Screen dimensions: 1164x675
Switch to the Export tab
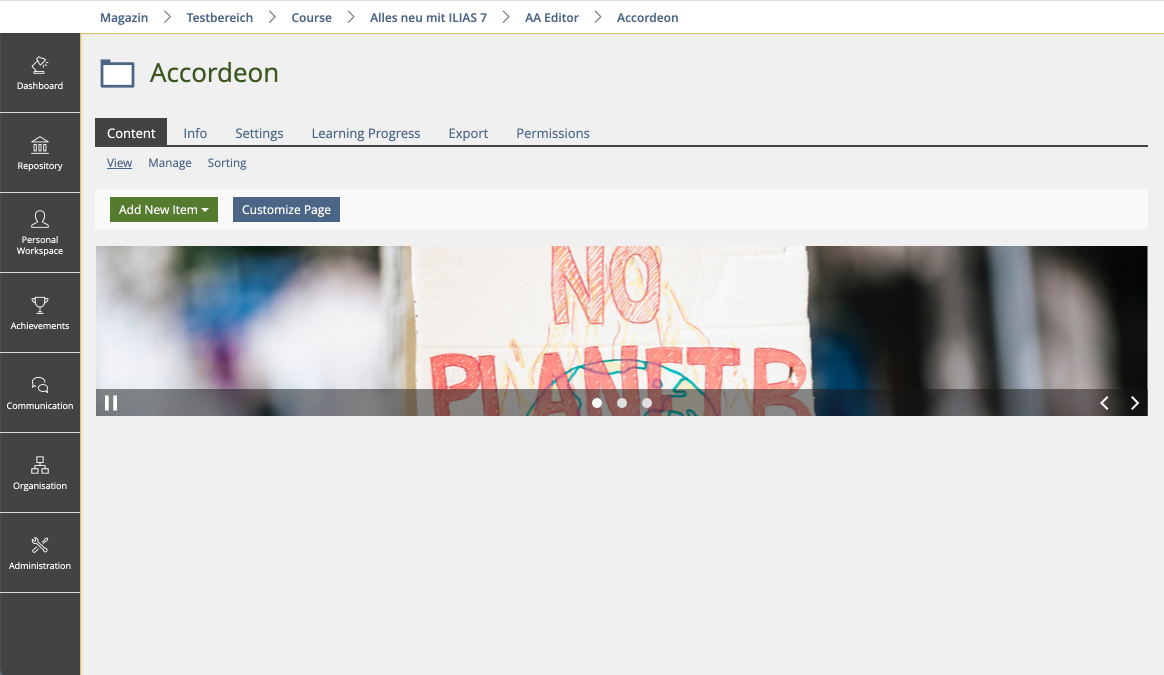(x=468, y=133)
